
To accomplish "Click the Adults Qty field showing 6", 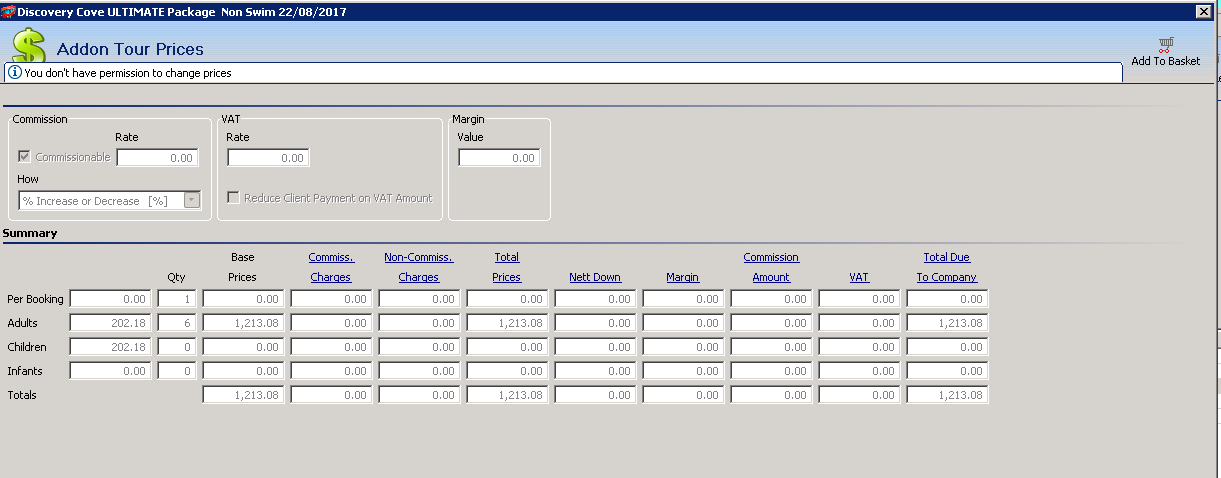I will coord(178,323).
